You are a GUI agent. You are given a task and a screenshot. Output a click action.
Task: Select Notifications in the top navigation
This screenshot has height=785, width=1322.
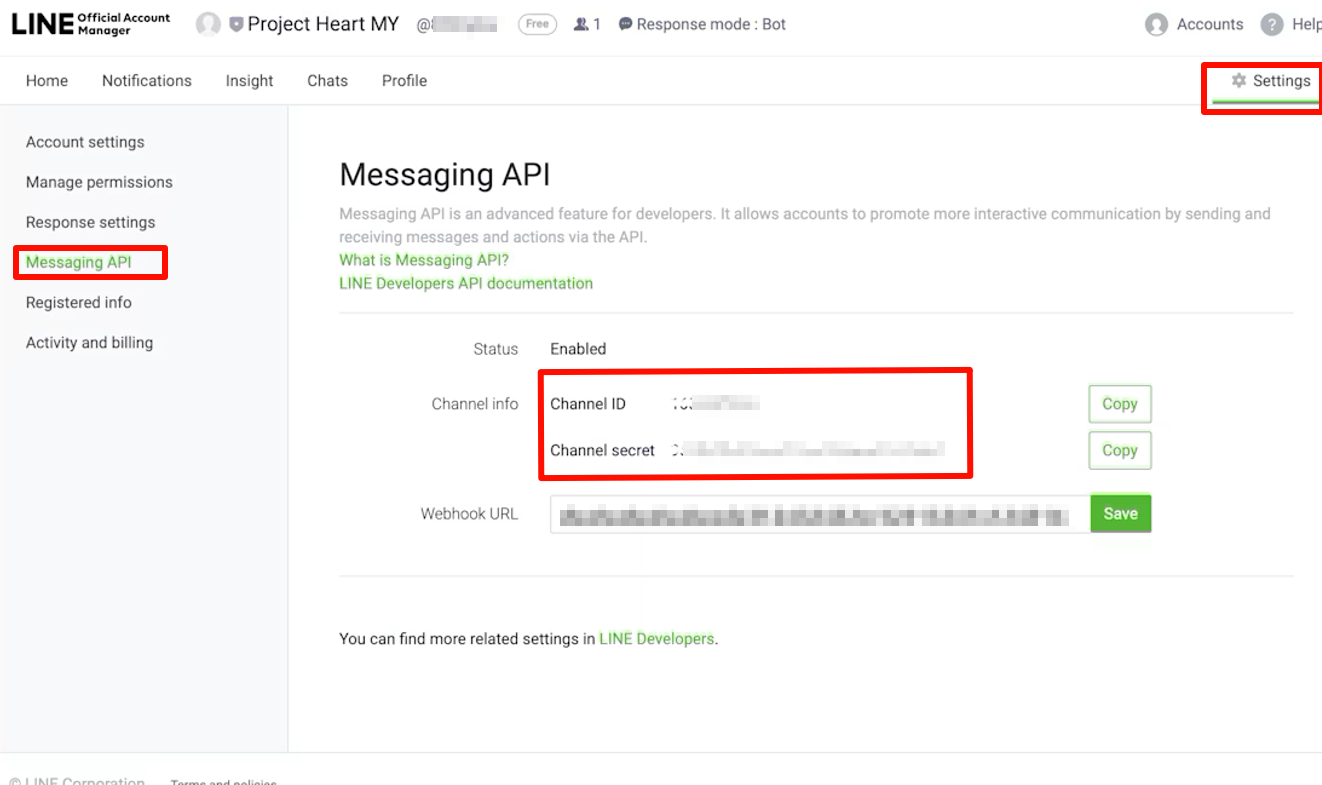tap(146, 80)
